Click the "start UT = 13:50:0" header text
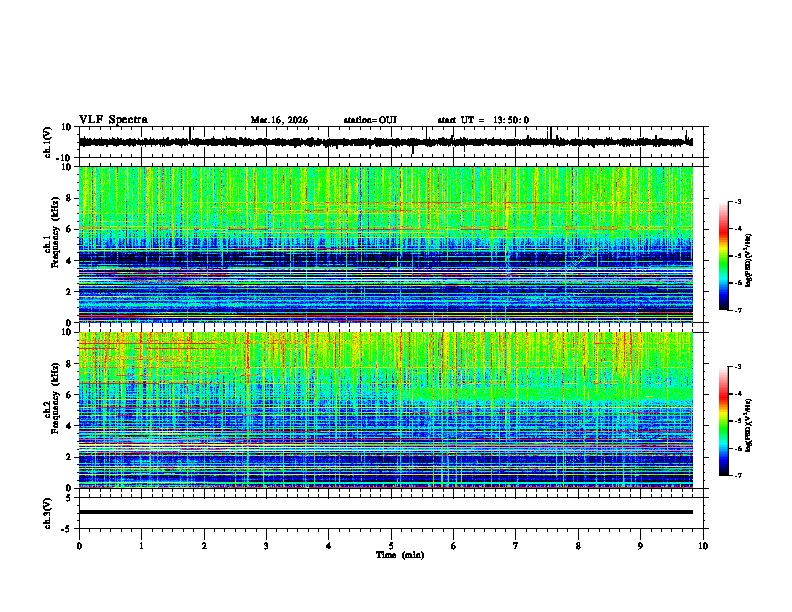Viewport: 792px width, 612px height. click(483, 120)
